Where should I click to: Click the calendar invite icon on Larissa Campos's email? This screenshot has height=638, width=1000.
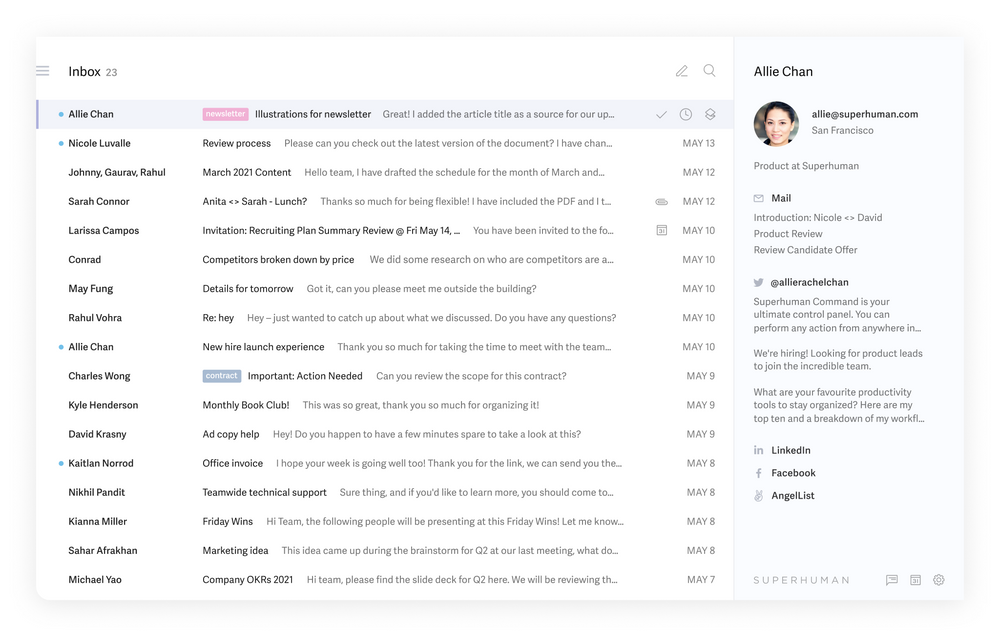[660, 230]
